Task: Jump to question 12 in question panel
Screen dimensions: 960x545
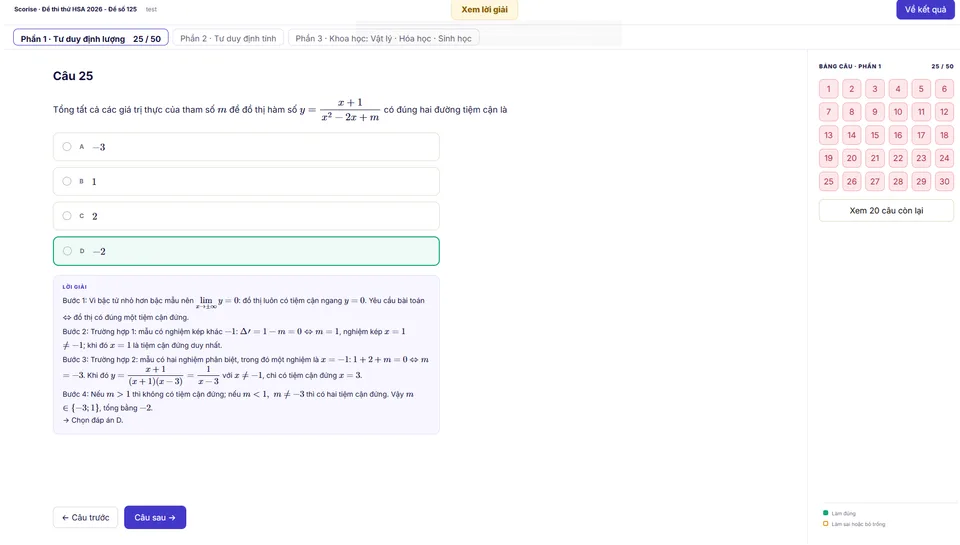Action: tap(944, 111)
